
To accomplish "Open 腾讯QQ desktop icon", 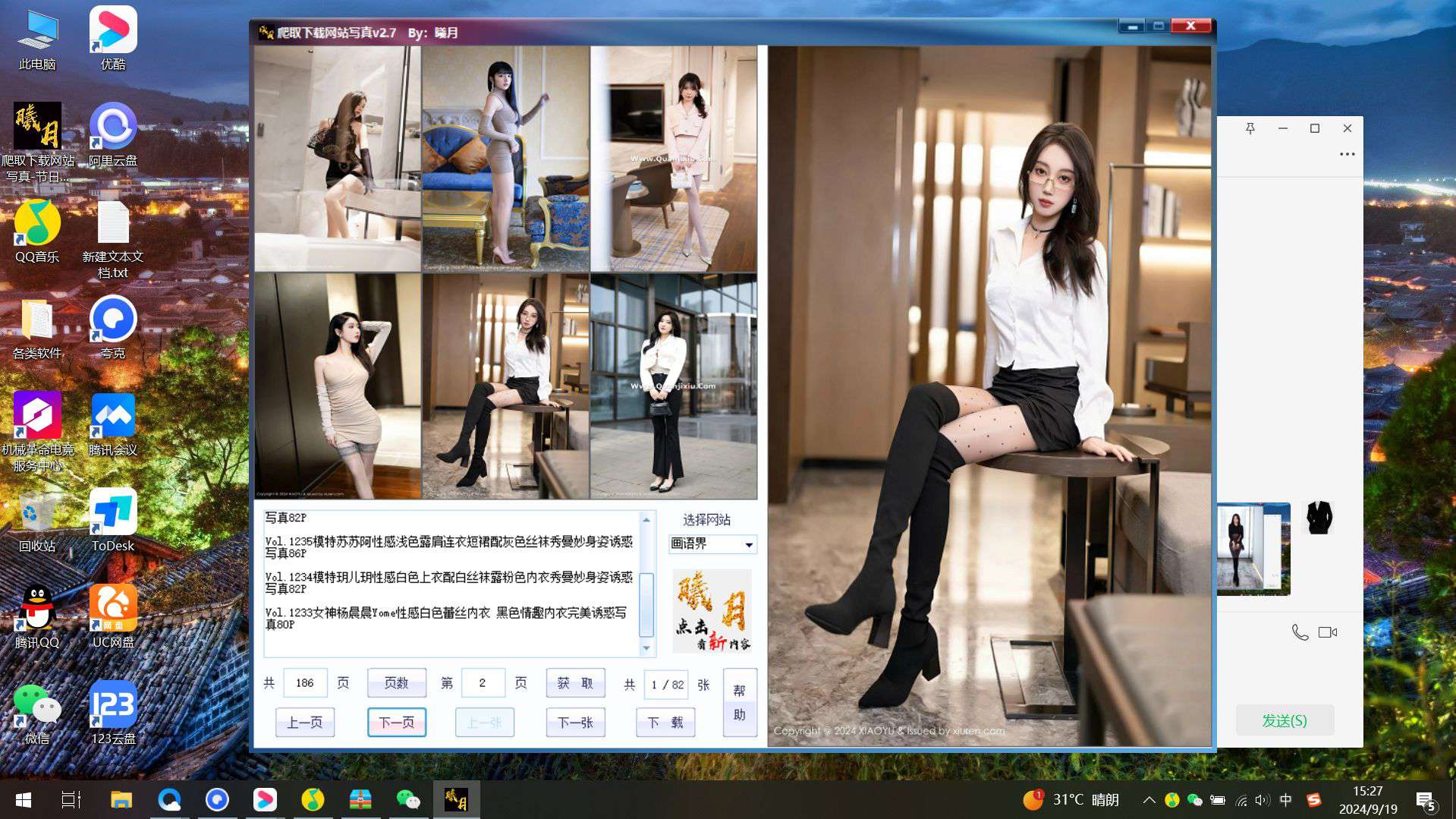I will tap(37, 616).
